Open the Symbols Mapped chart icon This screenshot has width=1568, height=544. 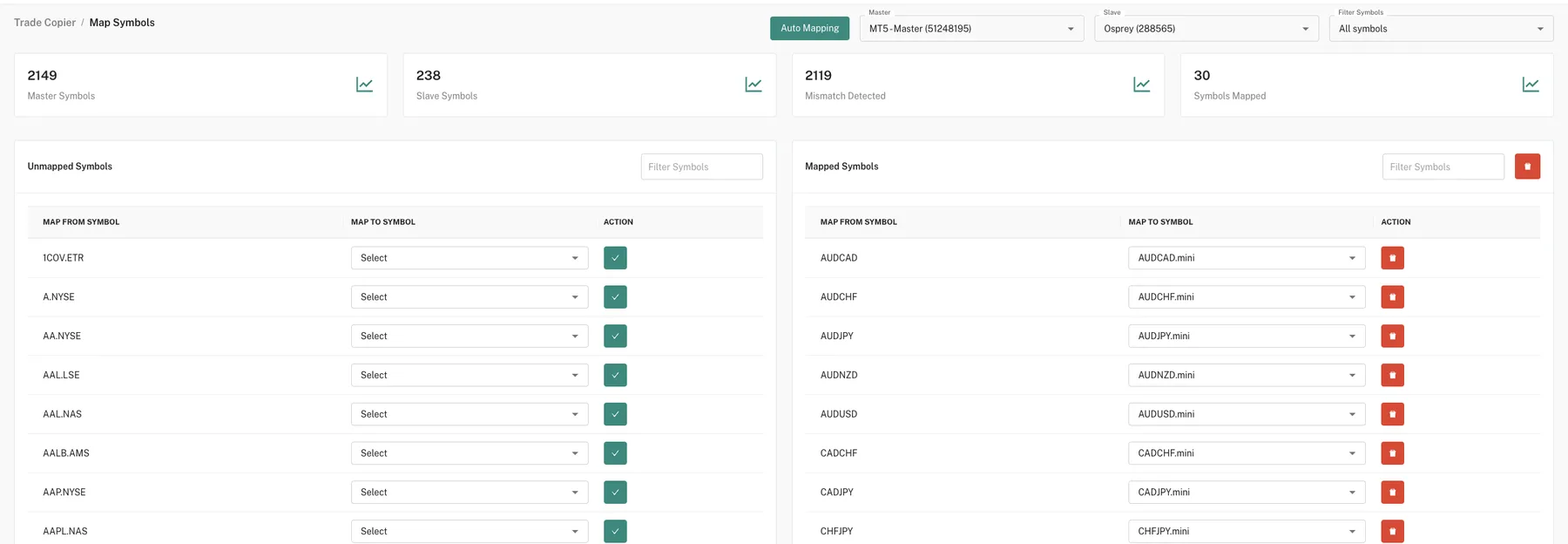(x=1531, y=85)
